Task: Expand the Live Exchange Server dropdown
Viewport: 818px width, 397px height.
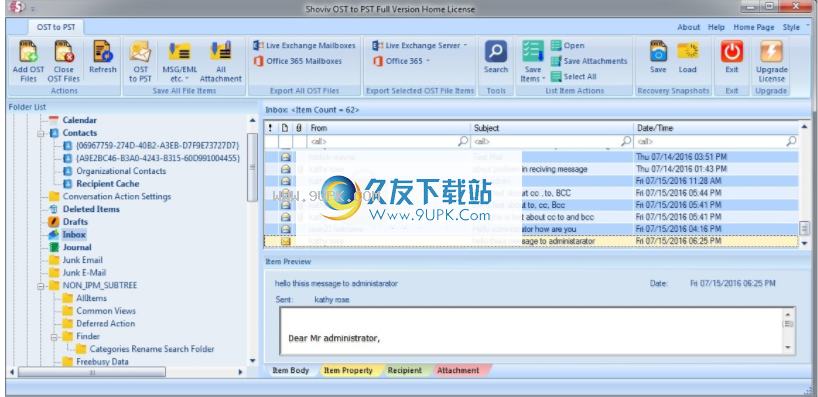Action: [x=420, y=46]
